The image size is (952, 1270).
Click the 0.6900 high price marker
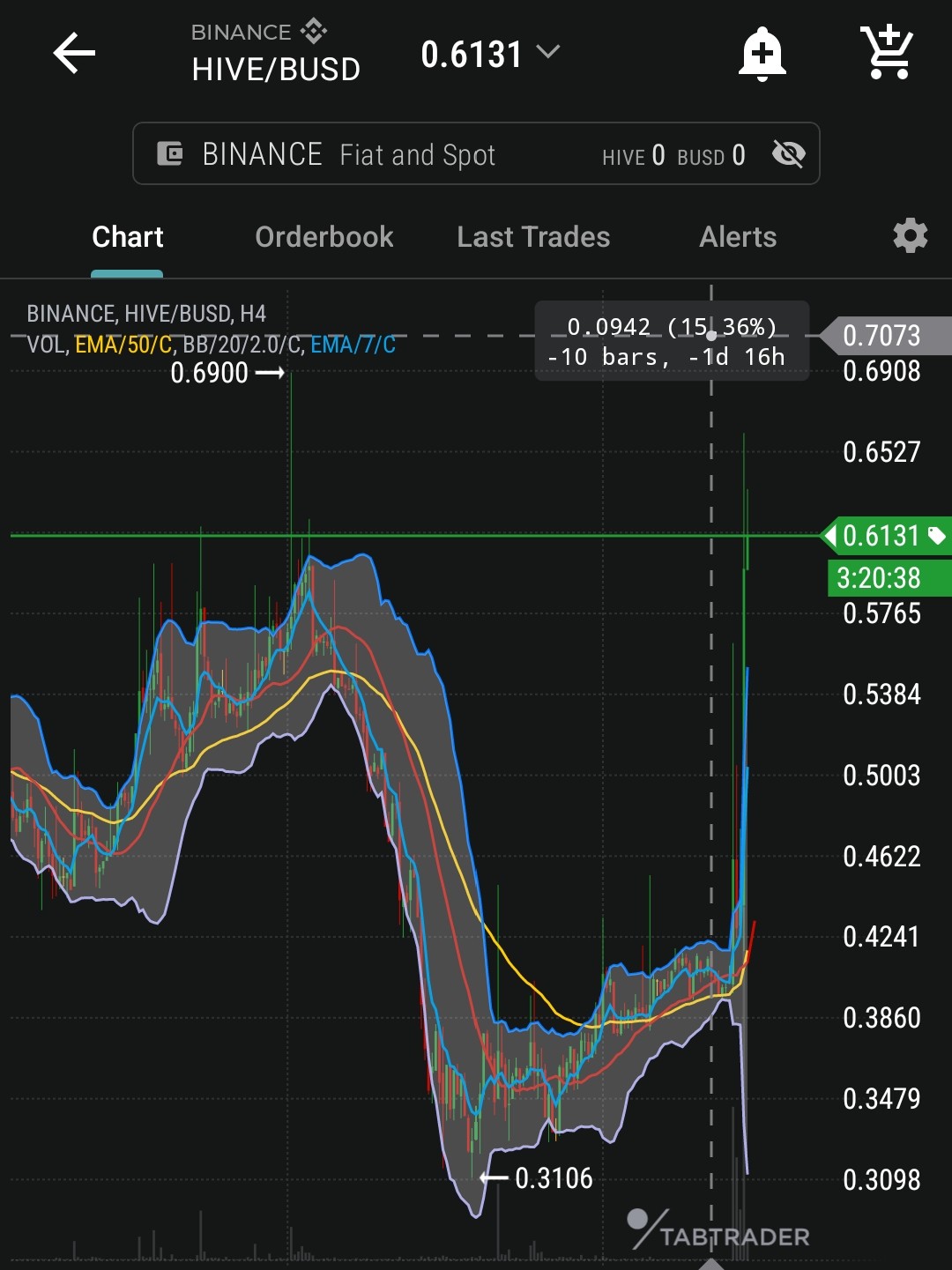pyautogui.click(x=227, y=373)
